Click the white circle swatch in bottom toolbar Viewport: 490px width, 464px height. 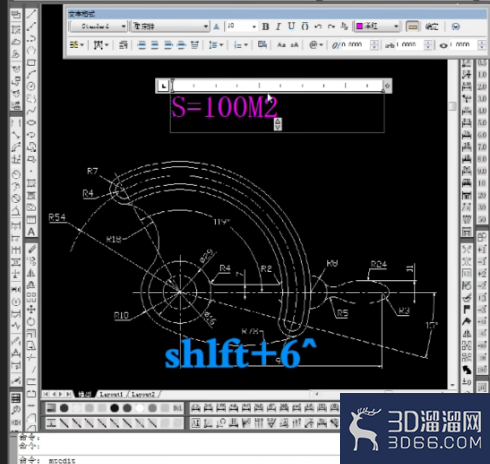(140, 408)
